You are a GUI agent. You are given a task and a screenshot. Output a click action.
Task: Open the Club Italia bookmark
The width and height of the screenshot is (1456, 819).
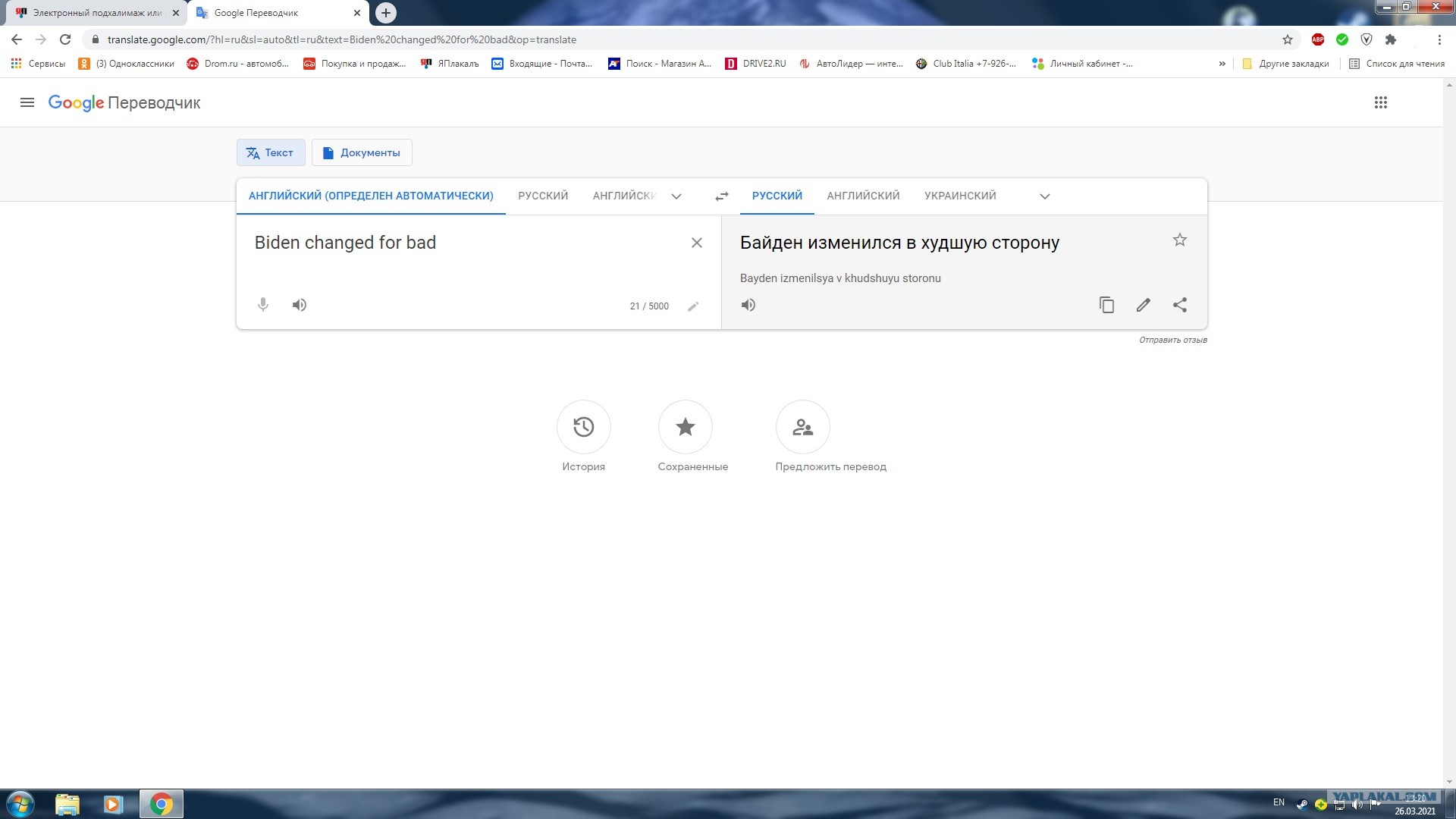(x=966, y=64)
